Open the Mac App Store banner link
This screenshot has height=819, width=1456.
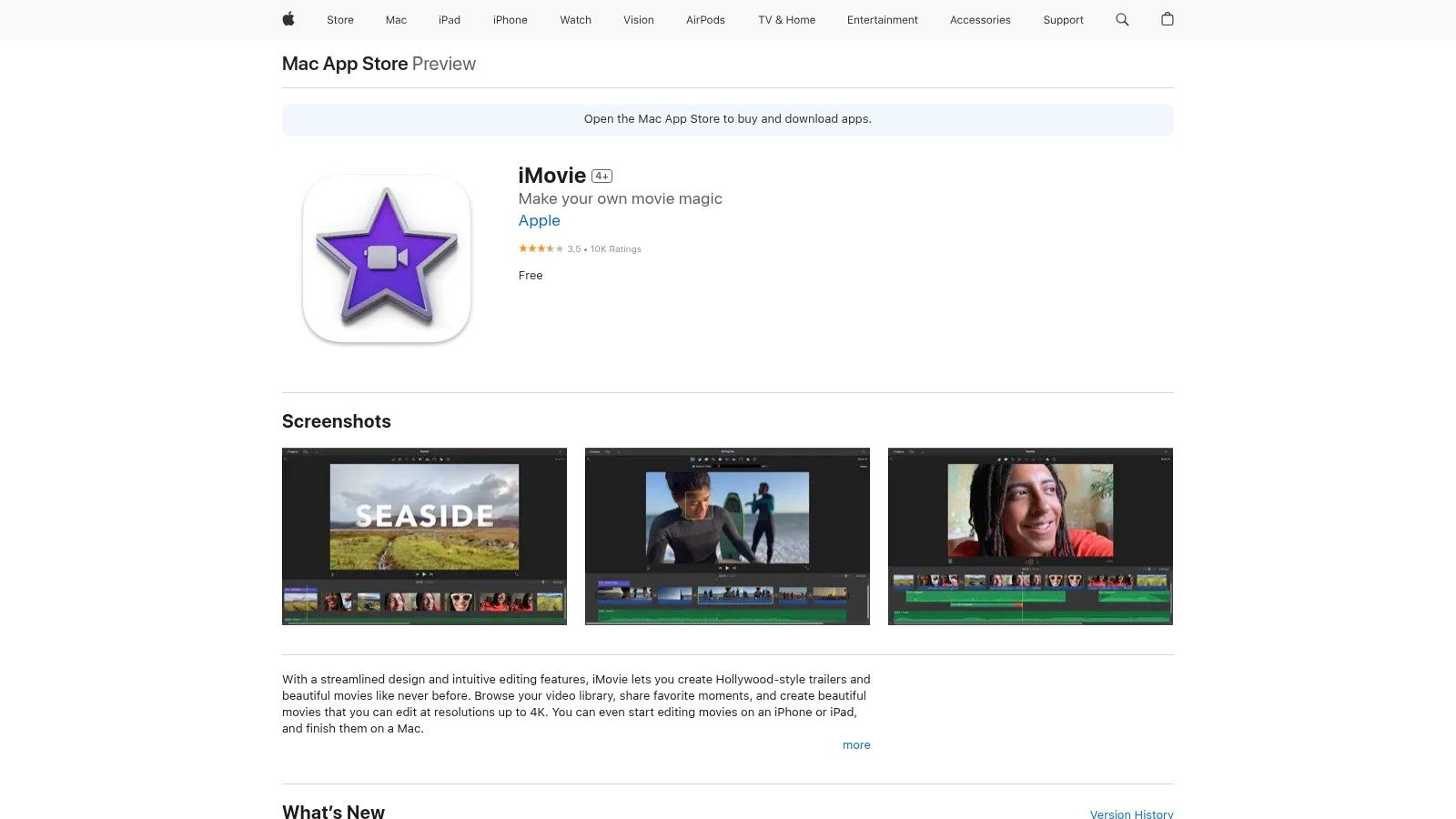727,119
